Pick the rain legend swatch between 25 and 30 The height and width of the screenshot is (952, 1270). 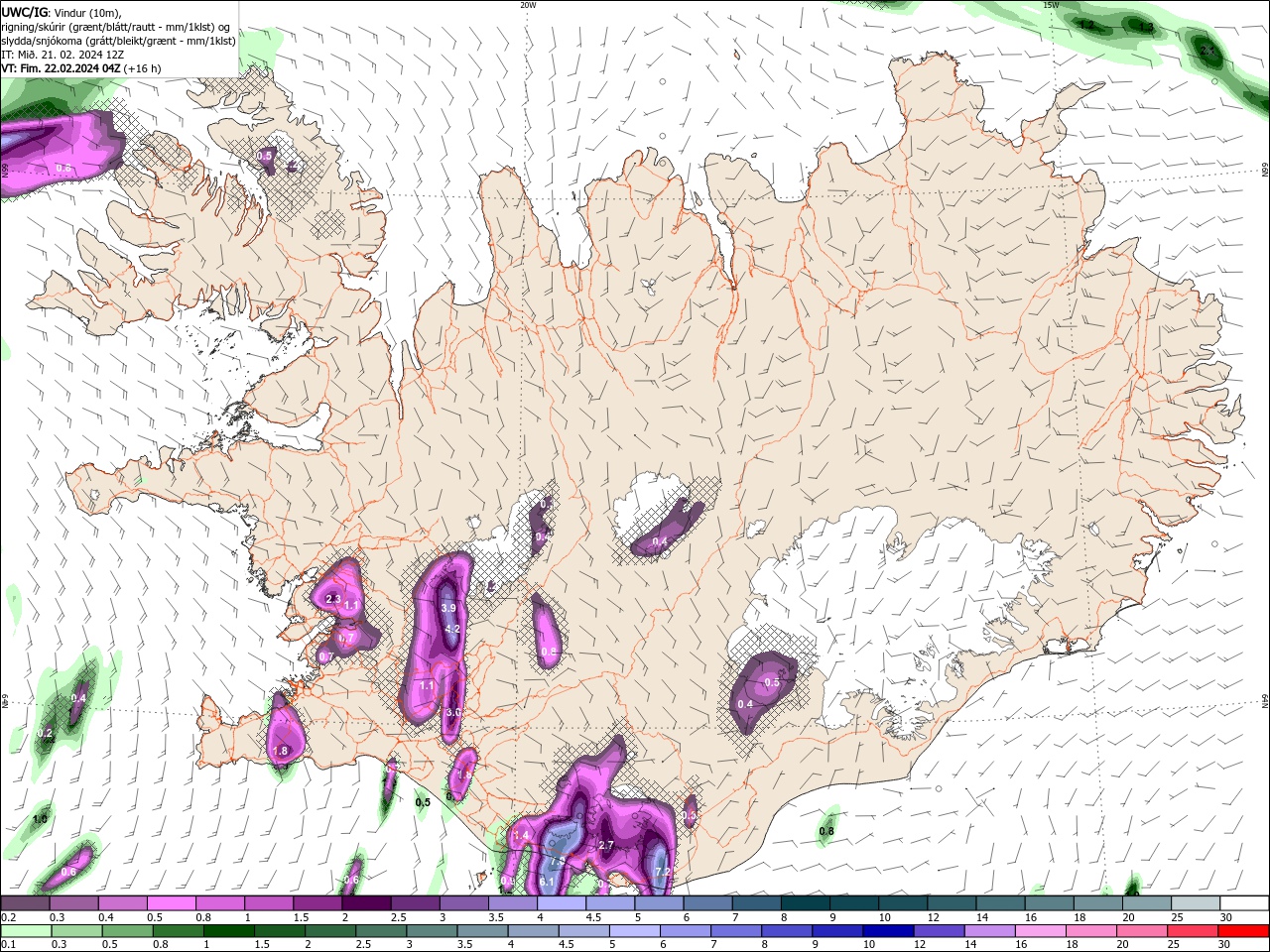tap(1192, 931)
